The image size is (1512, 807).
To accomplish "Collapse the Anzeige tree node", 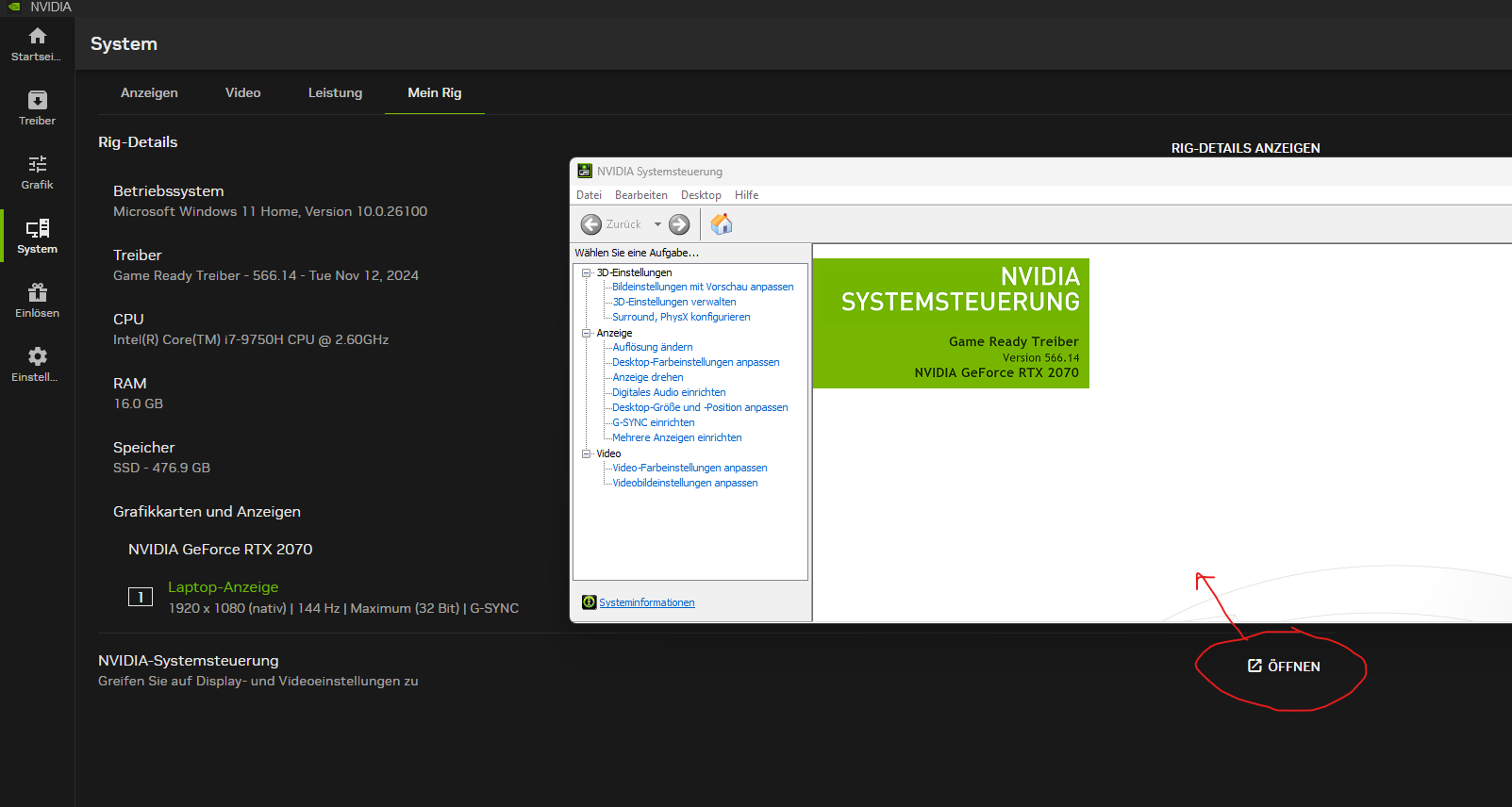I will click(x=586, y=333).
